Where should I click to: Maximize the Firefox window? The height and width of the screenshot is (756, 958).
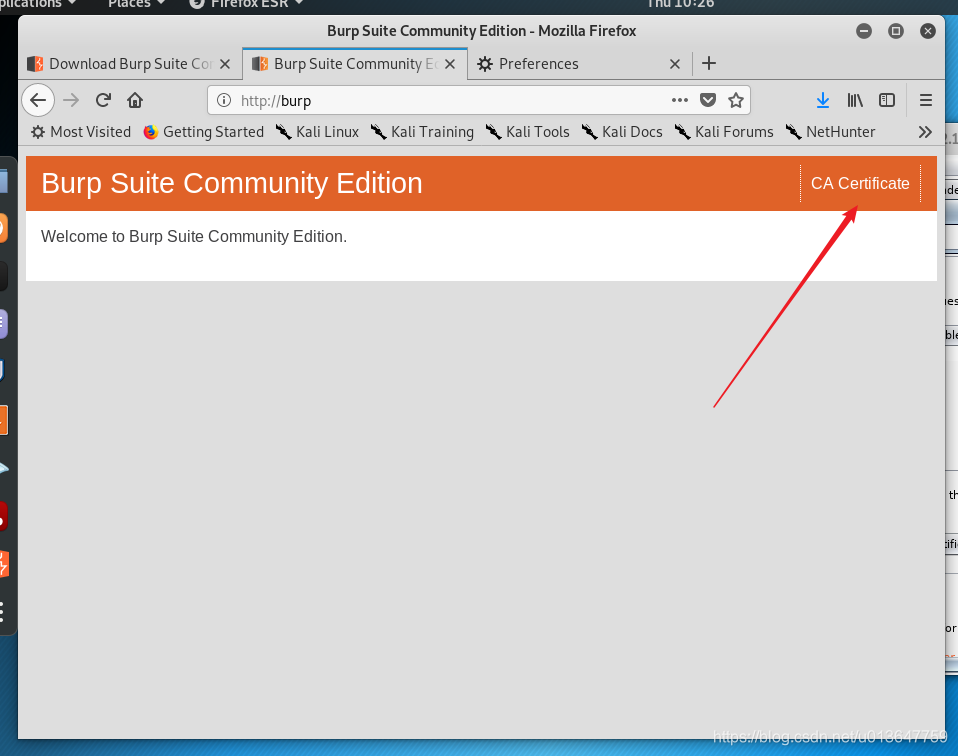(x=896, y=31)
